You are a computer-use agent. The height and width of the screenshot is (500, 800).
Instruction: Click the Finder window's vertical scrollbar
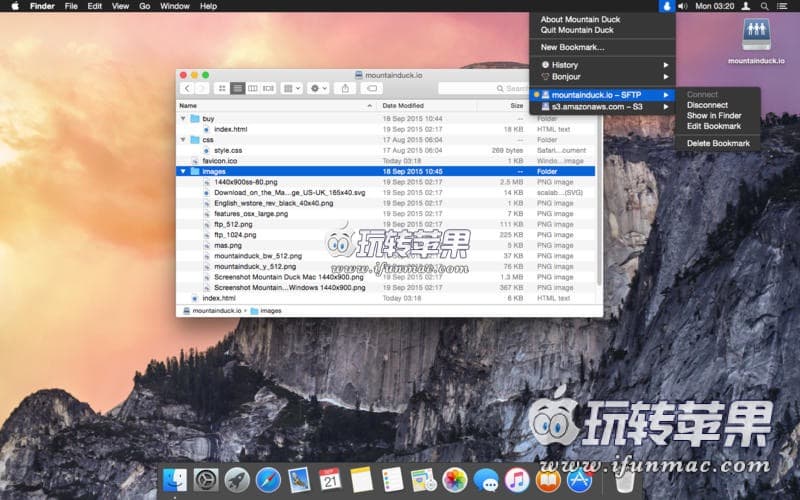click(599, 199)
